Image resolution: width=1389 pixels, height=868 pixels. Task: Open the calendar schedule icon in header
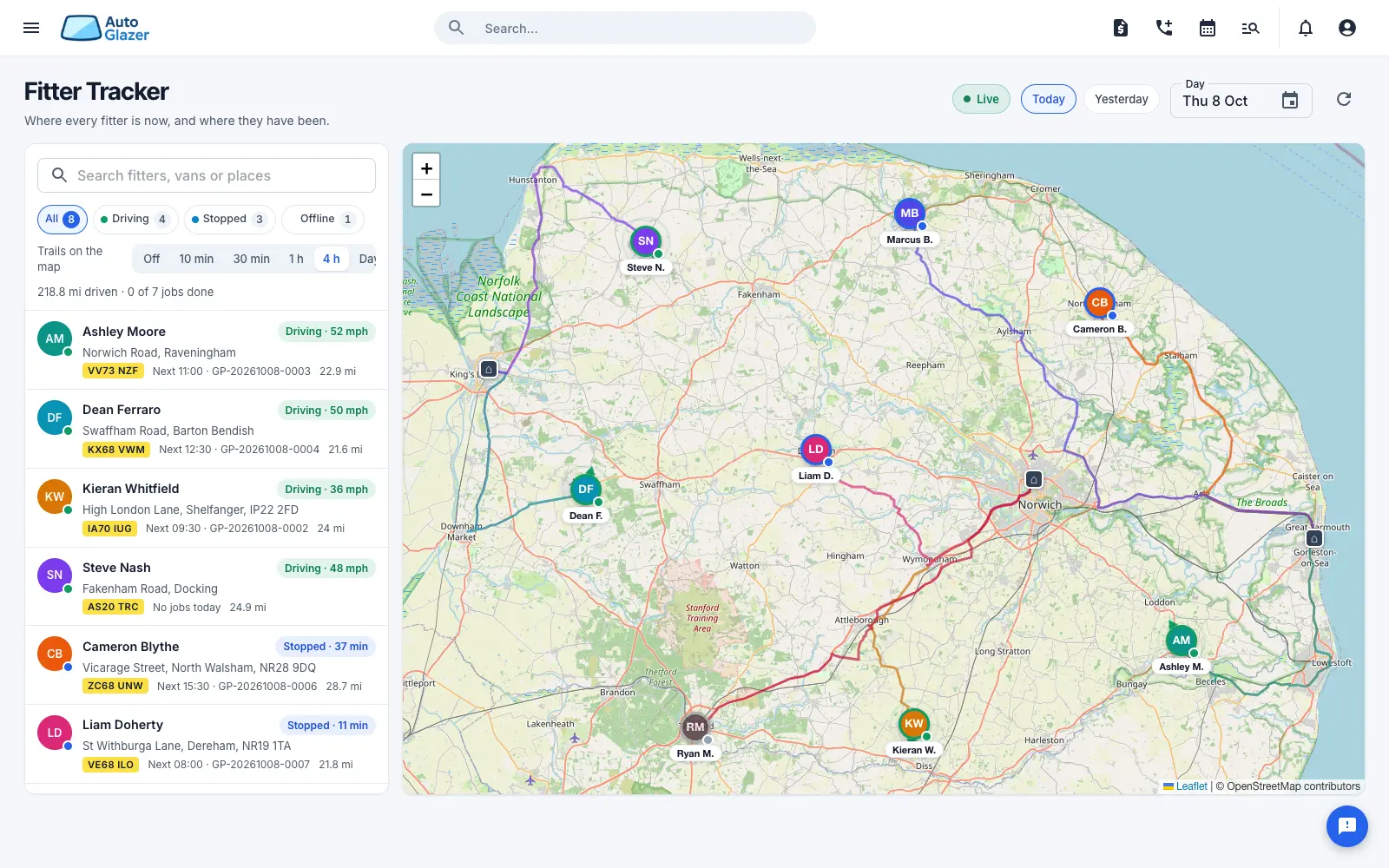(x=1208, y=28)
